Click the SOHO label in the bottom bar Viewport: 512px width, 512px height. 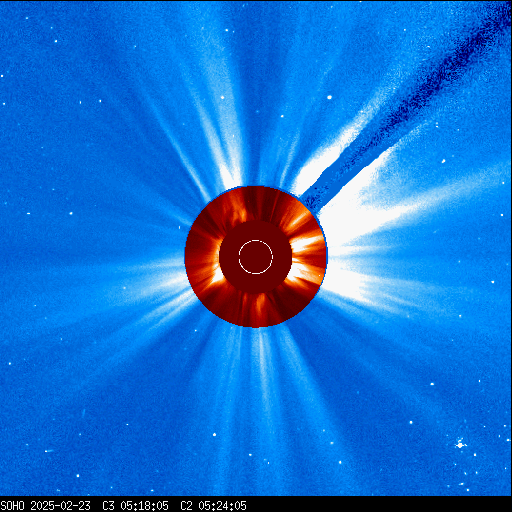[x=13, y=506]
